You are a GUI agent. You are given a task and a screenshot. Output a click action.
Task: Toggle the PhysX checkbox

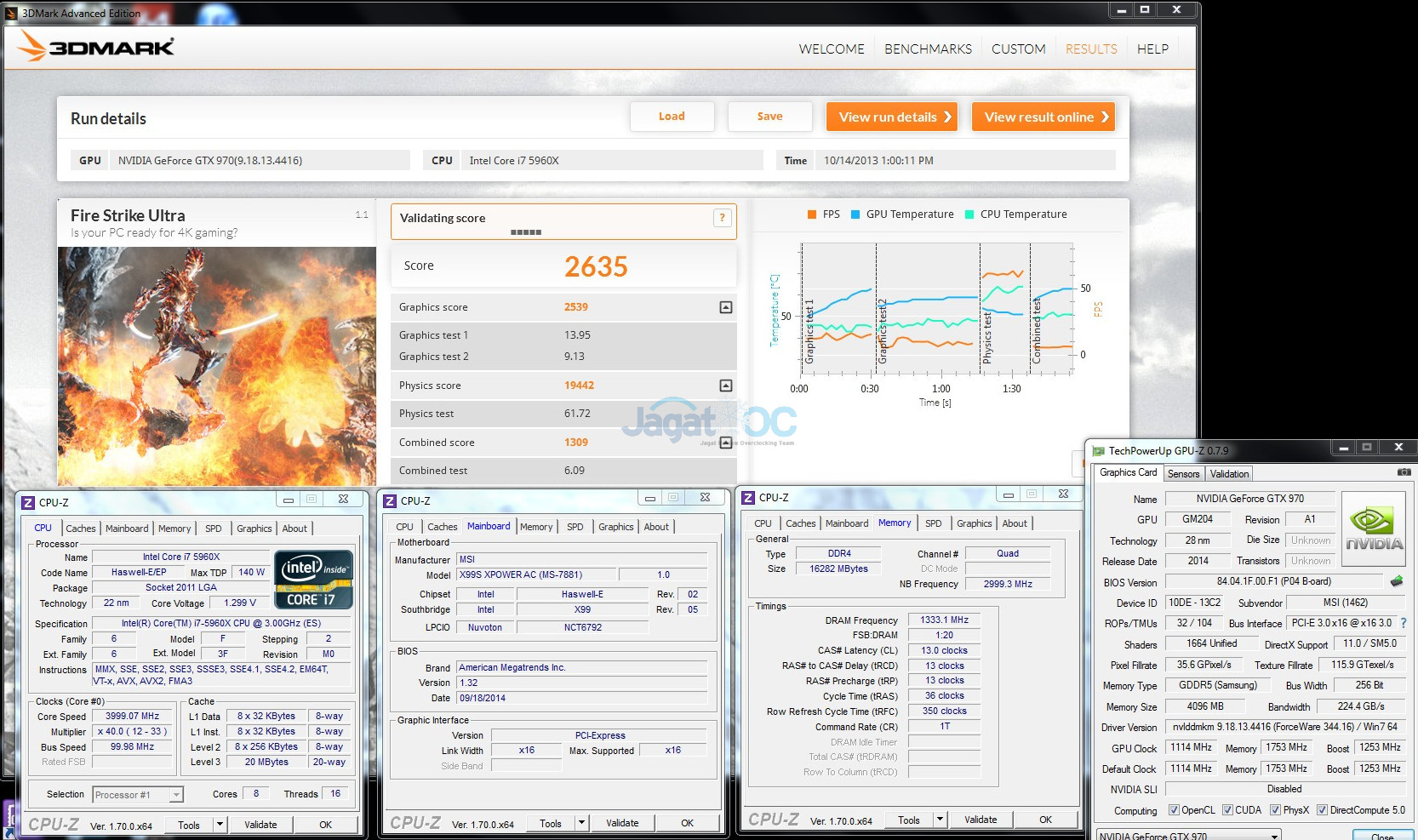pos(1275,810)
